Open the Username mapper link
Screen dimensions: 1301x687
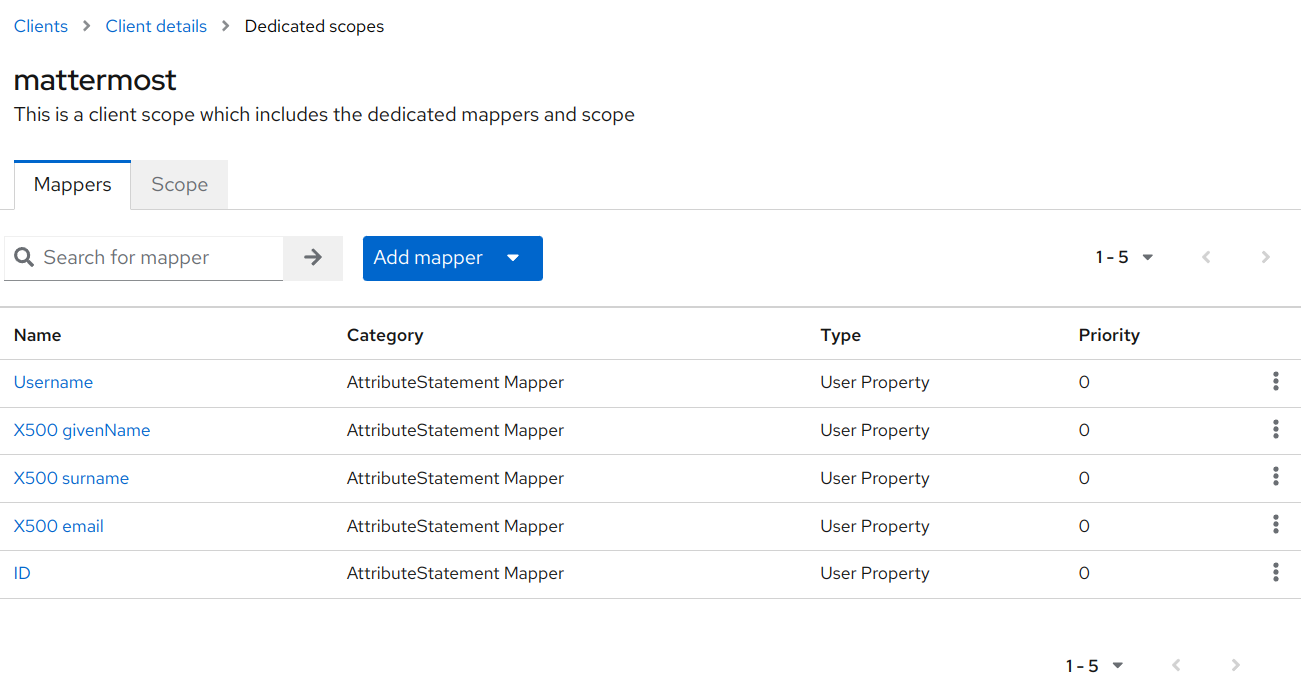pos(53,382)
